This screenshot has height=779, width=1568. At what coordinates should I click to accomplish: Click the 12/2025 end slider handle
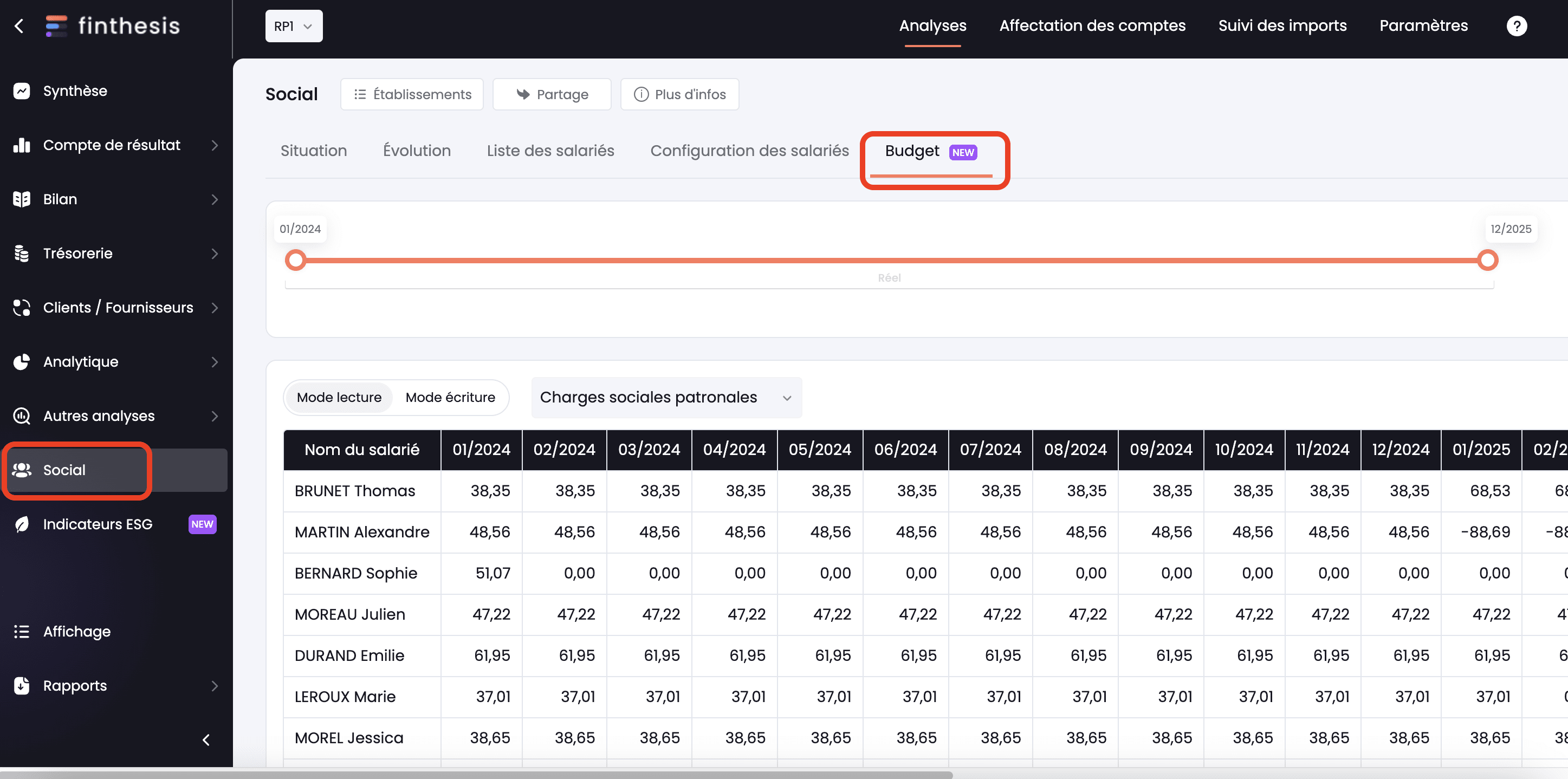tap(1487, 261)
